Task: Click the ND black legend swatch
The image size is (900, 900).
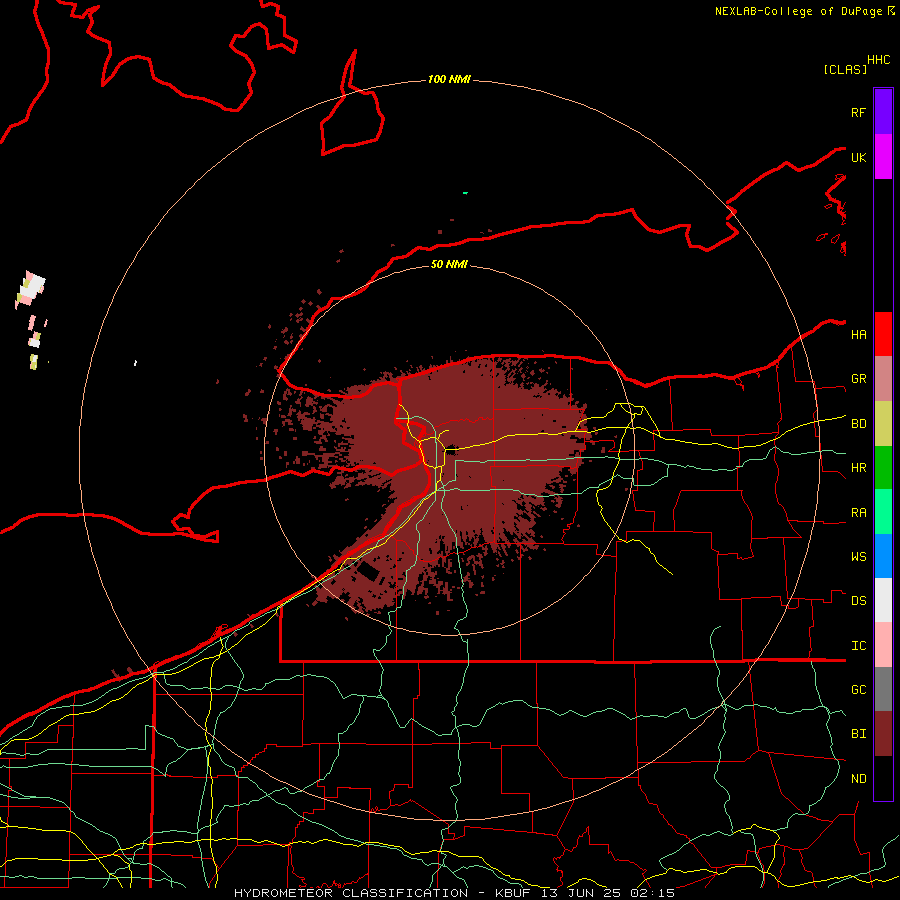Action: point(883,778)
